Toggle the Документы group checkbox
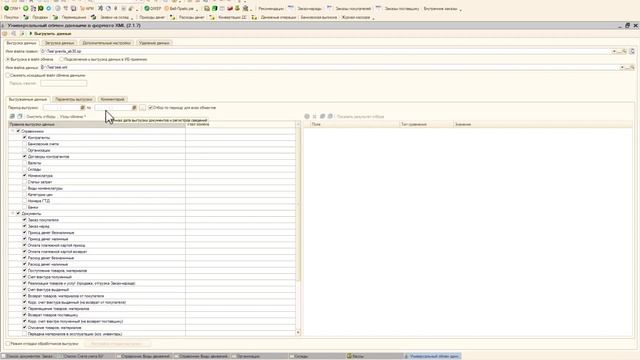 [x=18, y=213]
